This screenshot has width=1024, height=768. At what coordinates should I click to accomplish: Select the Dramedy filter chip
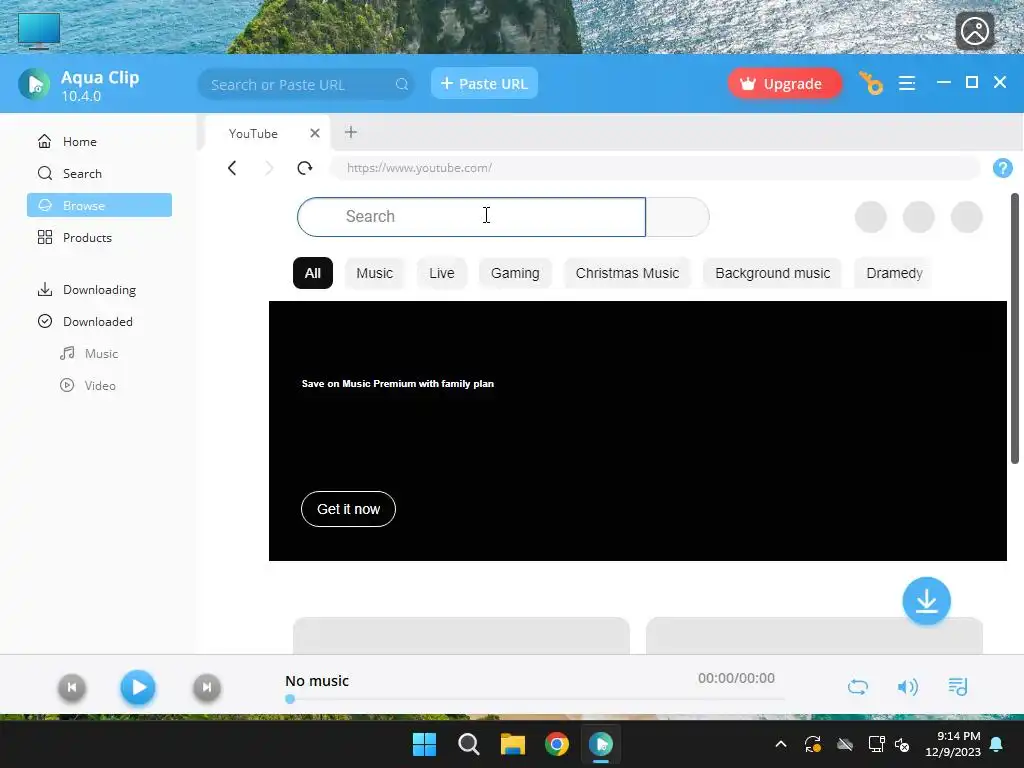894,273
